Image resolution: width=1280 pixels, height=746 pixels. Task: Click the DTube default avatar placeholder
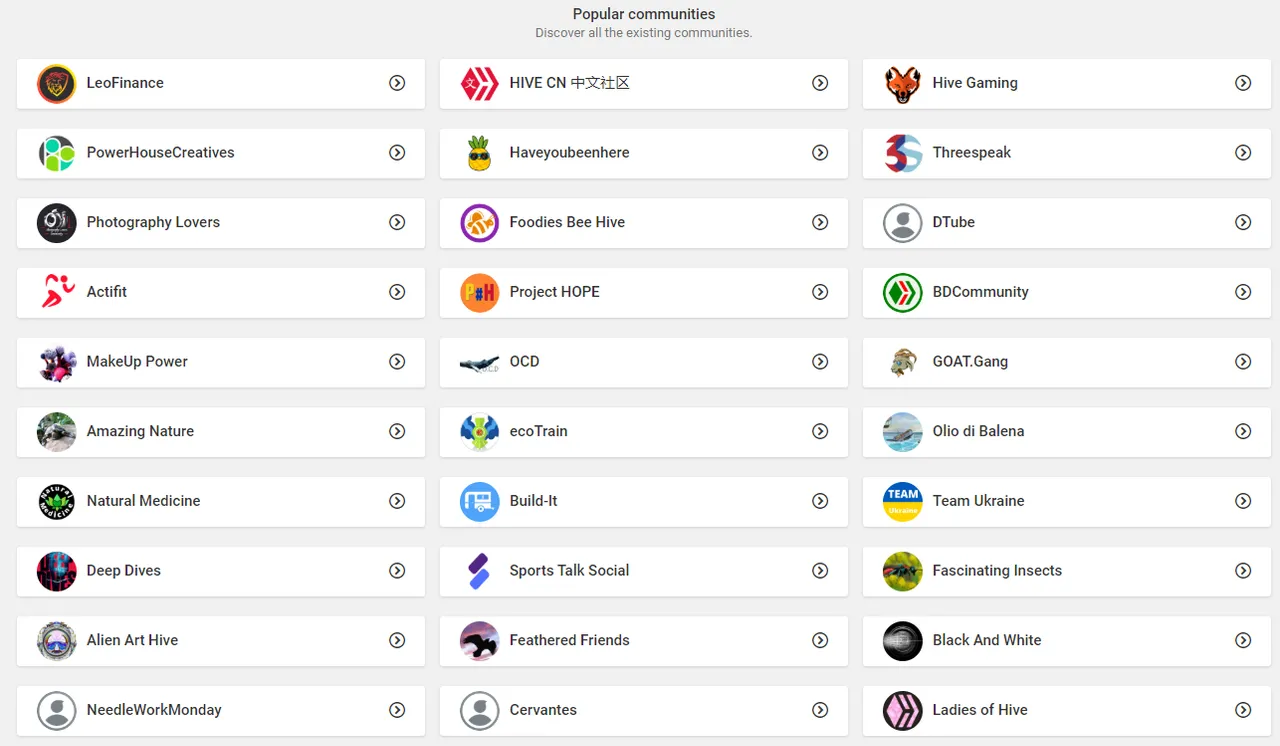pos(903,223)
